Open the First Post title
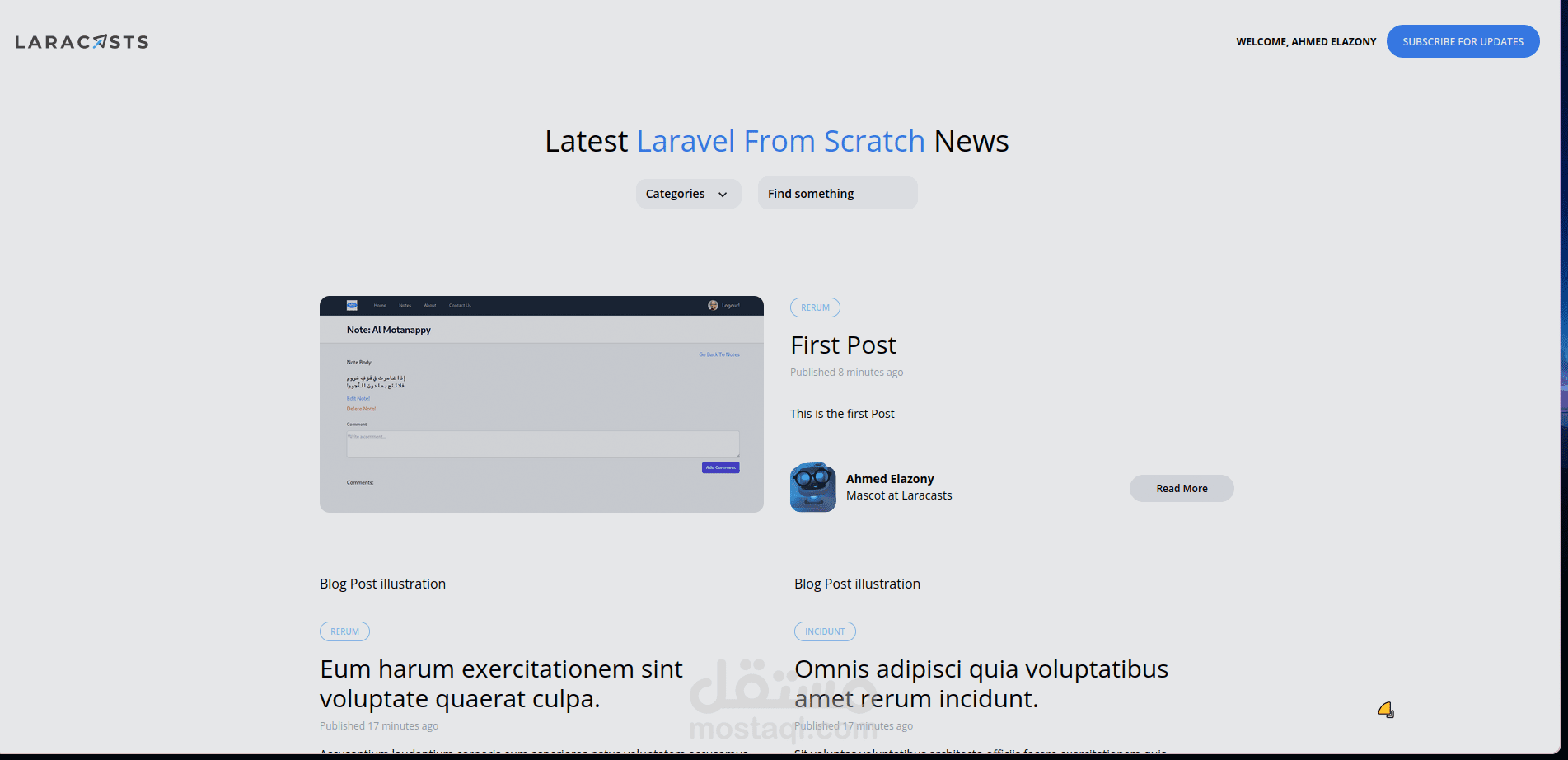 (843, 345)
